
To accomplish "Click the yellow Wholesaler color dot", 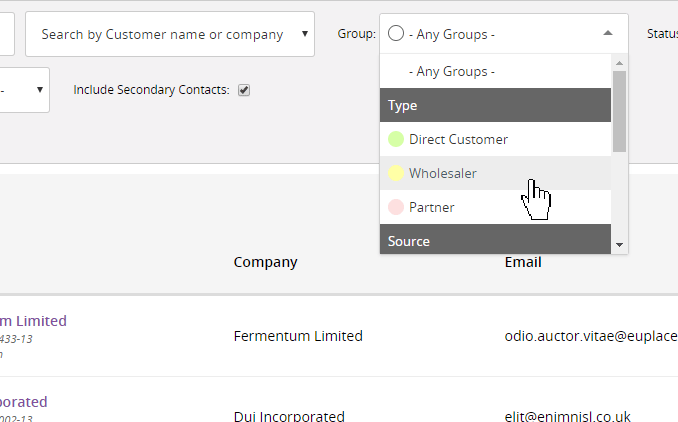I will [x=396, y=173].
